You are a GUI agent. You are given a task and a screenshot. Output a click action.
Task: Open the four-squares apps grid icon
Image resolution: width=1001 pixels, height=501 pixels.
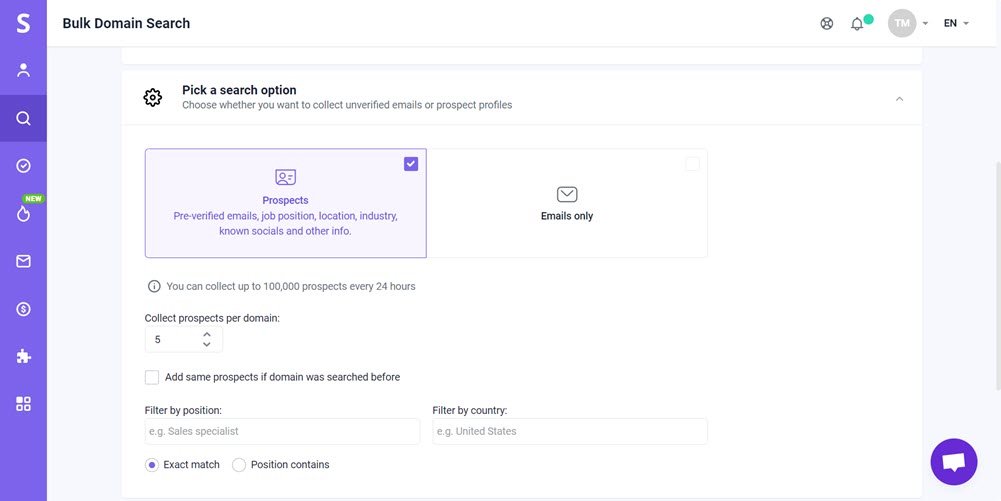point(23,404)
